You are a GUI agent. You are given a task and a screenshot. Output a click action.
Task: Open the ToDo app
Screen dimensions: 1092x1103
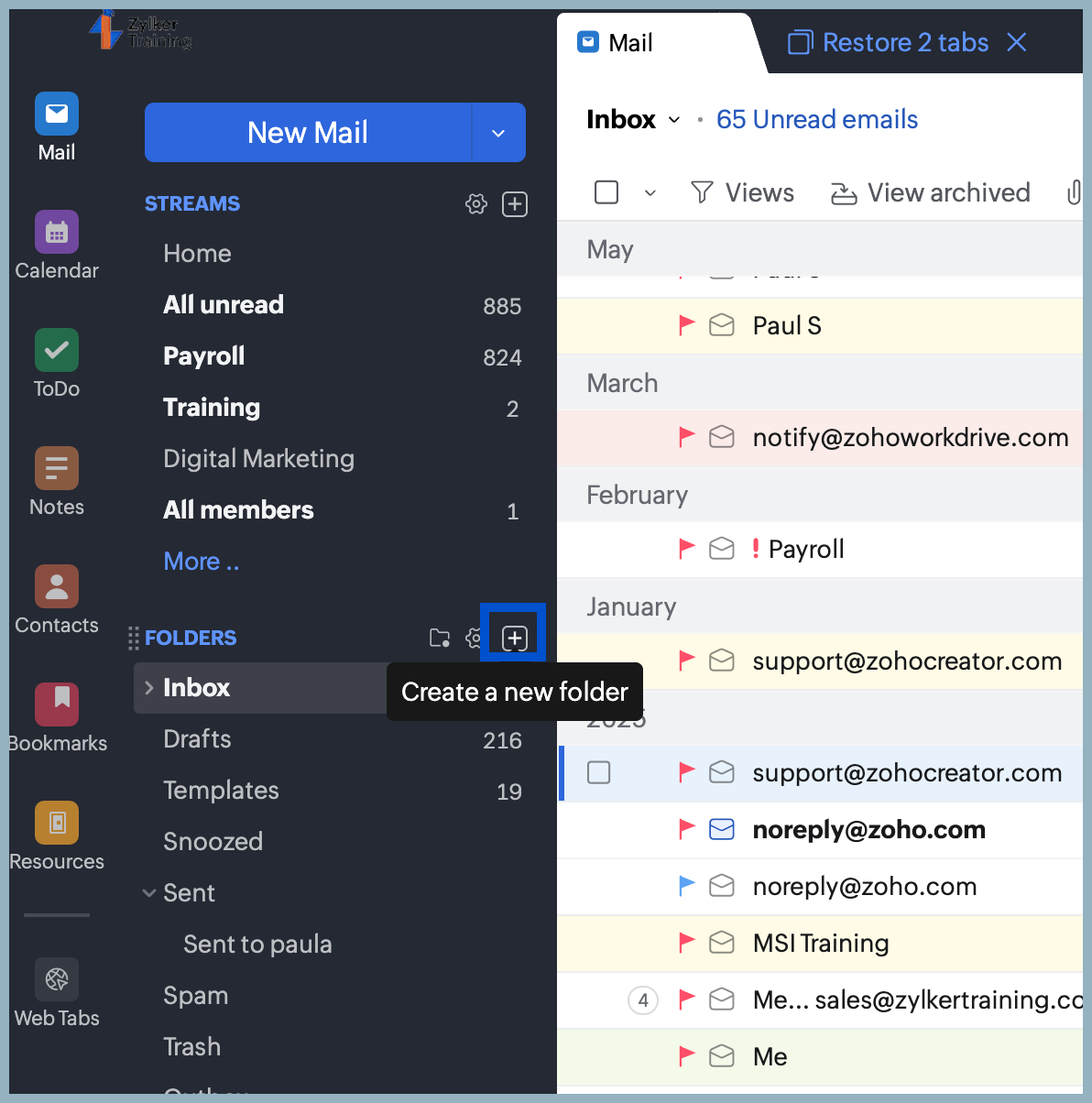click(57, 364)
